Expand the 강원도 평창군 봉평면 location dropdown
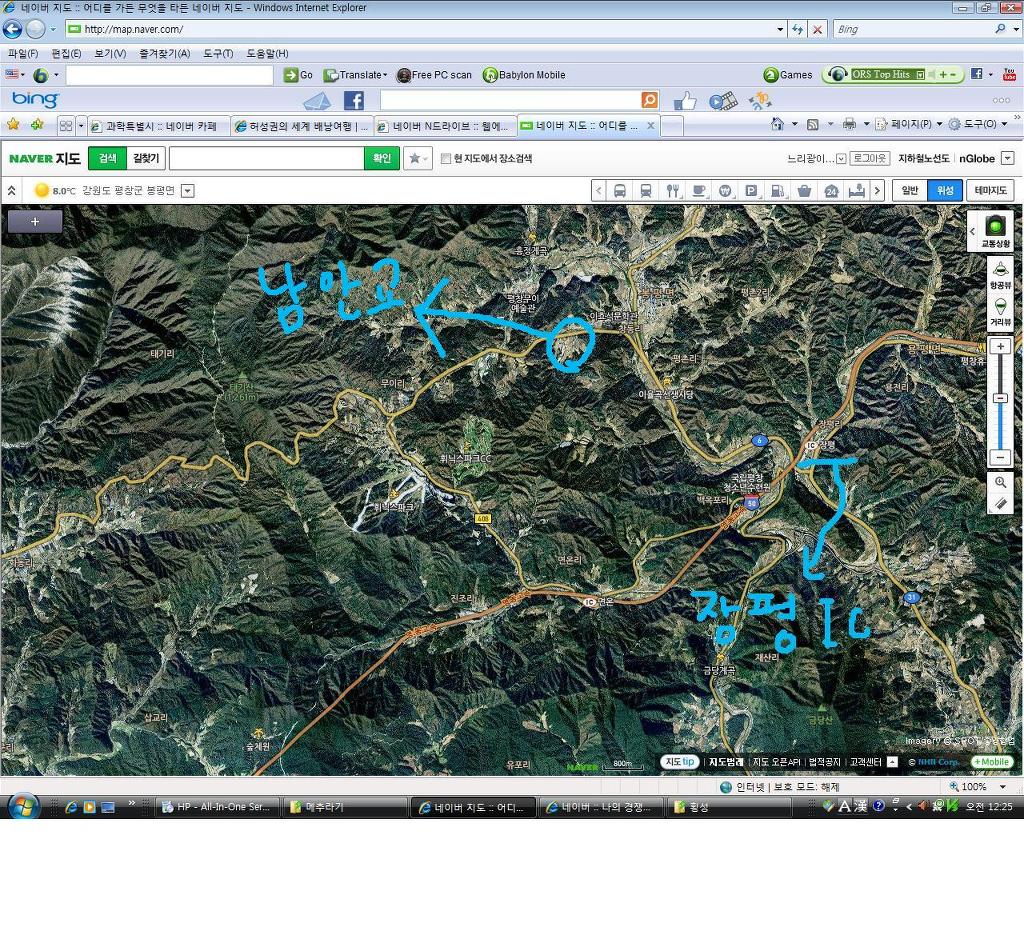The width and height of the screenshot is (1024, 935). coord(187,191)
